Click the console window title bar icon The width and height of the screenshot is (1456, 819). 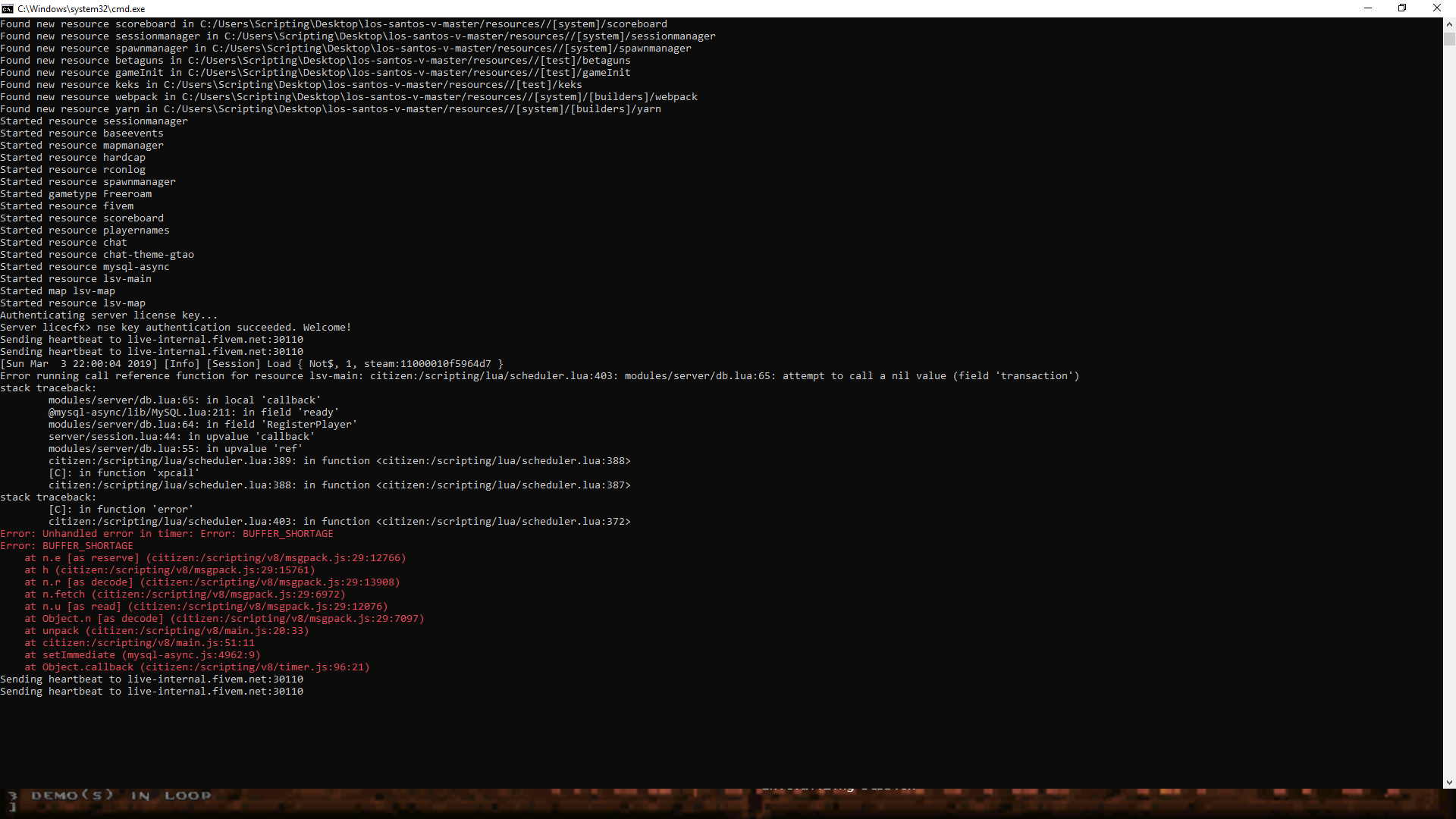coord(8,8)
